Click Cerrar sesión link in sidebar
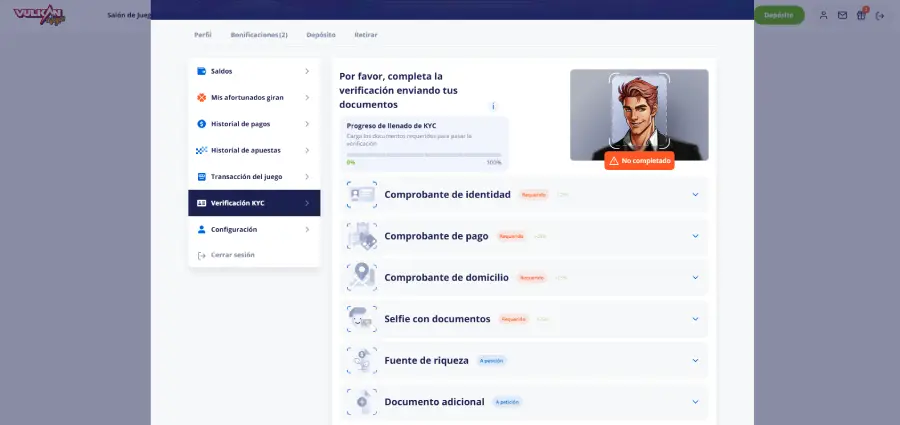The width and height of the screenshot is (900, 425). point(232,255)
